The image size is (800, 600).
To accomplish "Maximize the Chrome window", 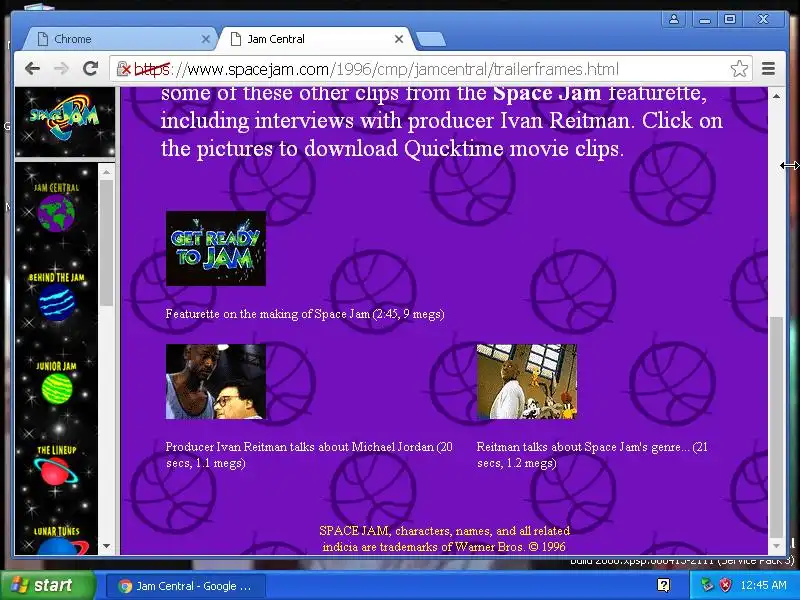I will coord(730,19).
